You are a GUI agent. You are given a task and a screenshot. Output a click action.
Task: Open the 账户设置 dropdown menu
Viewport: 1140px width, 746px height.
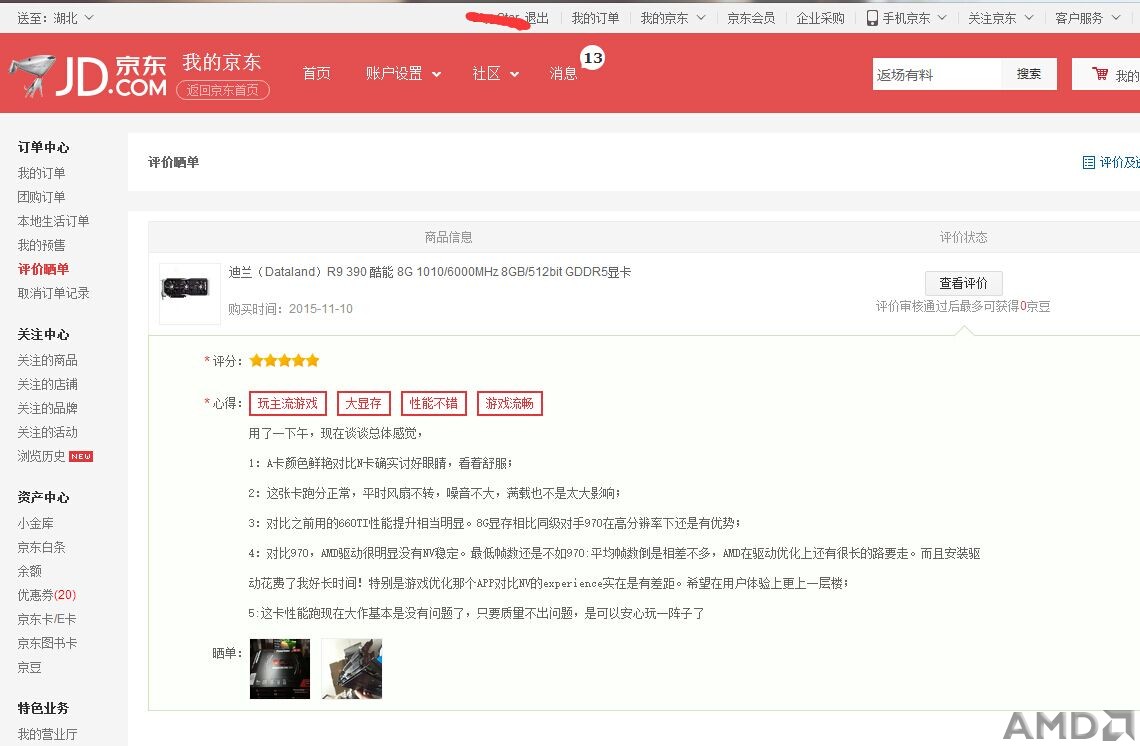[404, 73]
